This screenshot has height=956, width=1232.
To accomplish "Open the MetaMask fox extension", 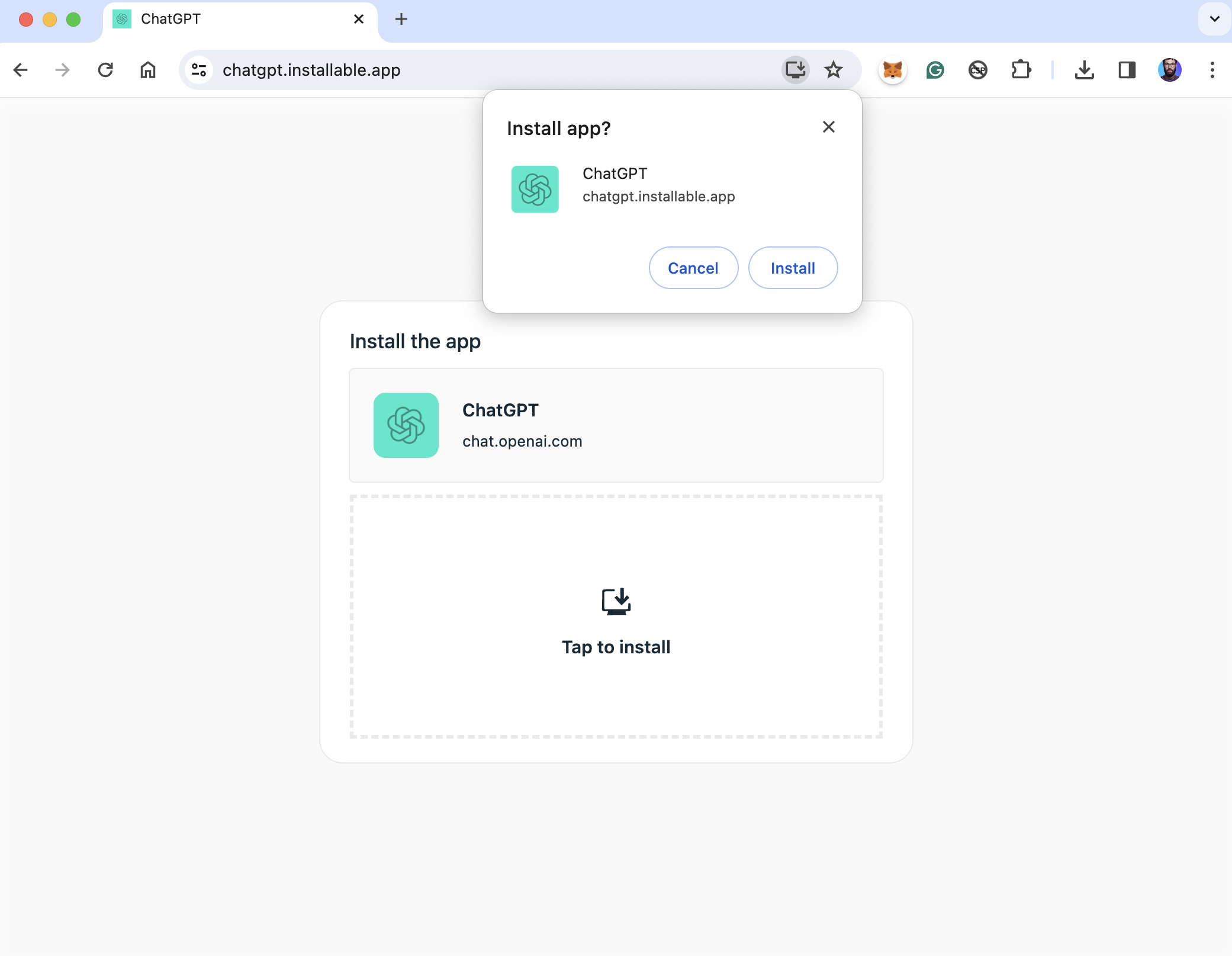I will [893, 70].
